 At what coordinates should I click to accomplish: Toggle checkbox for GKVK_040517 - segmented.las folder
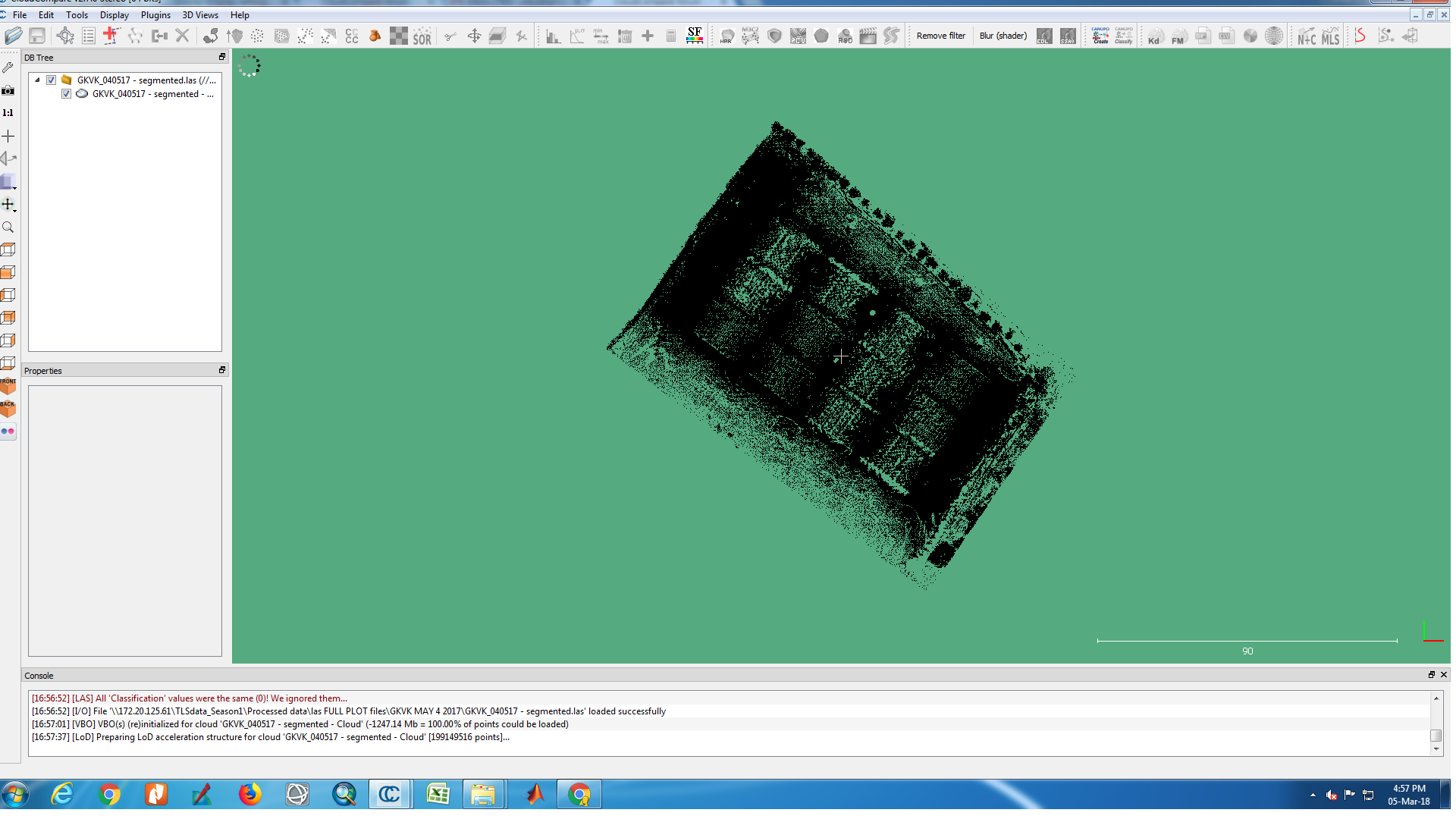52,80
